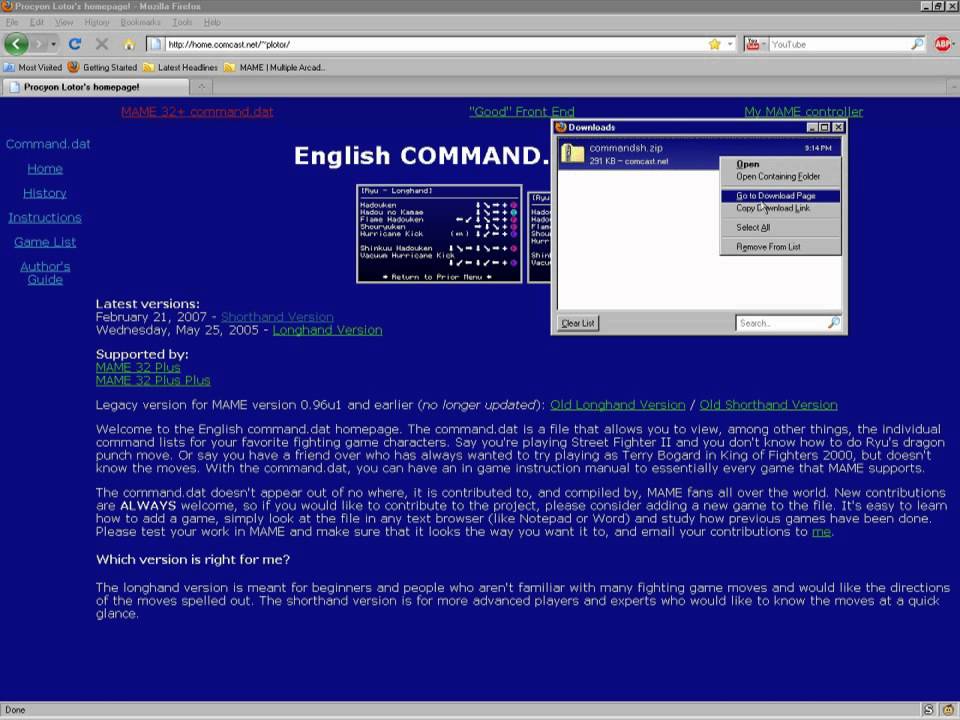Open the address bar history dropdown

[730, 44]
